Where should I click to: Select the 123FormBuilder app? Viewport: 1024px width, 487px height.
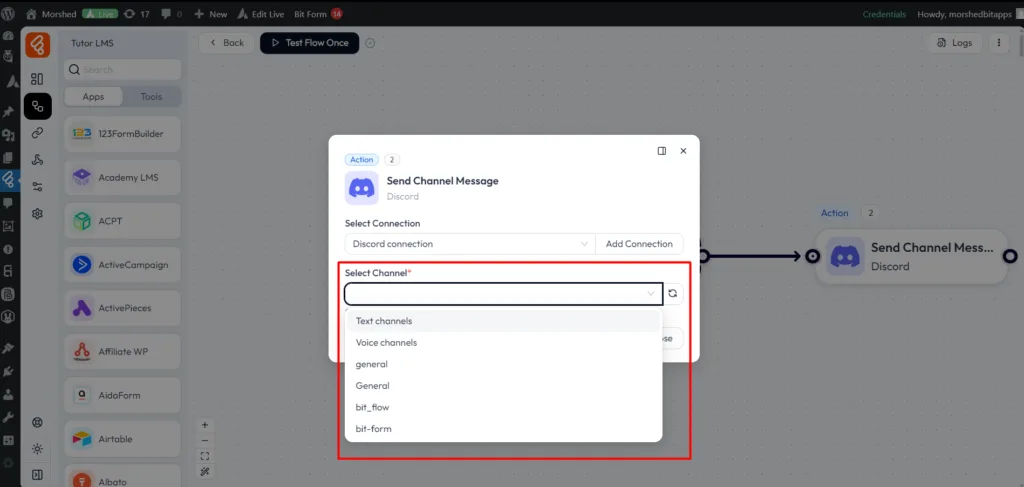(123, 134)
